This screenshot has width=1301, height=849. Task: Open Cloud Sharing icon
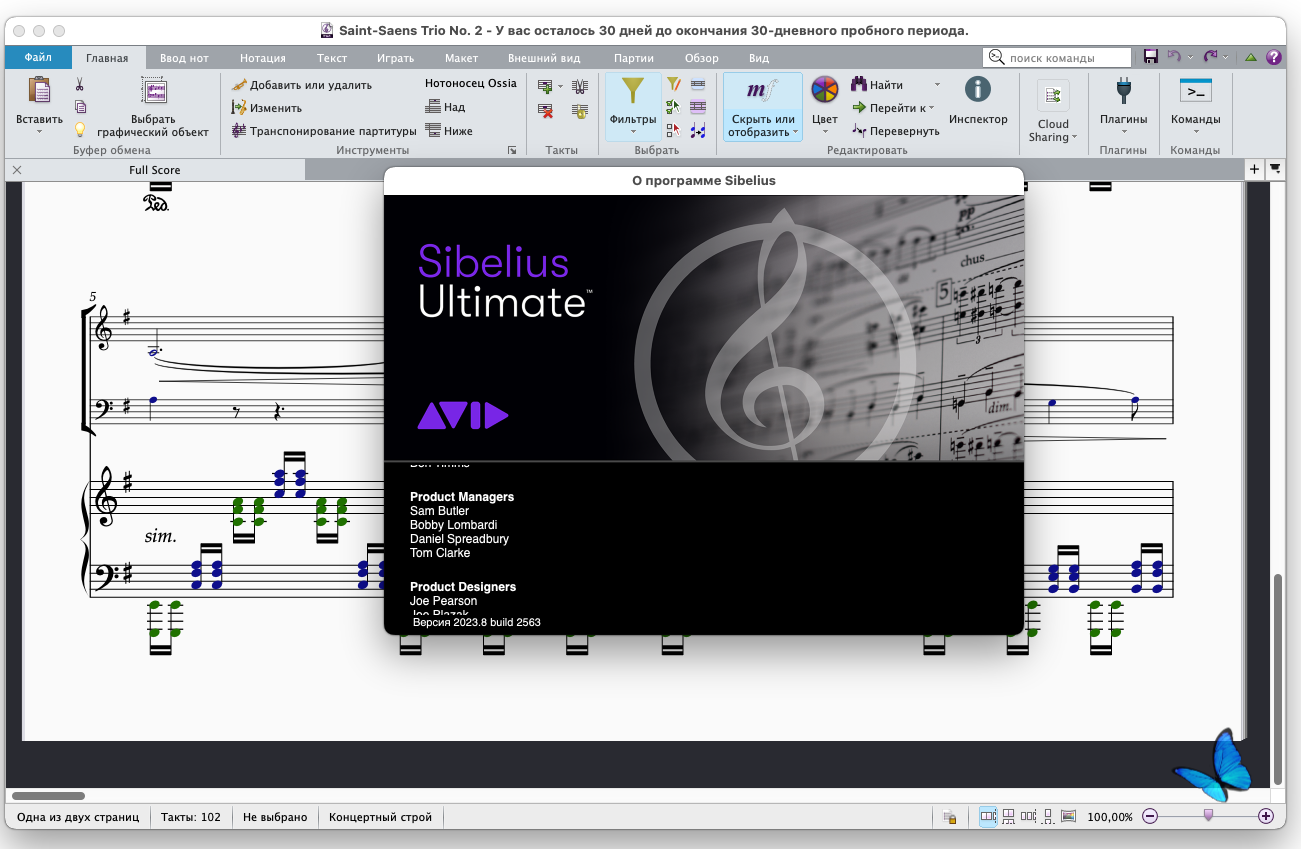point(1052,96)
